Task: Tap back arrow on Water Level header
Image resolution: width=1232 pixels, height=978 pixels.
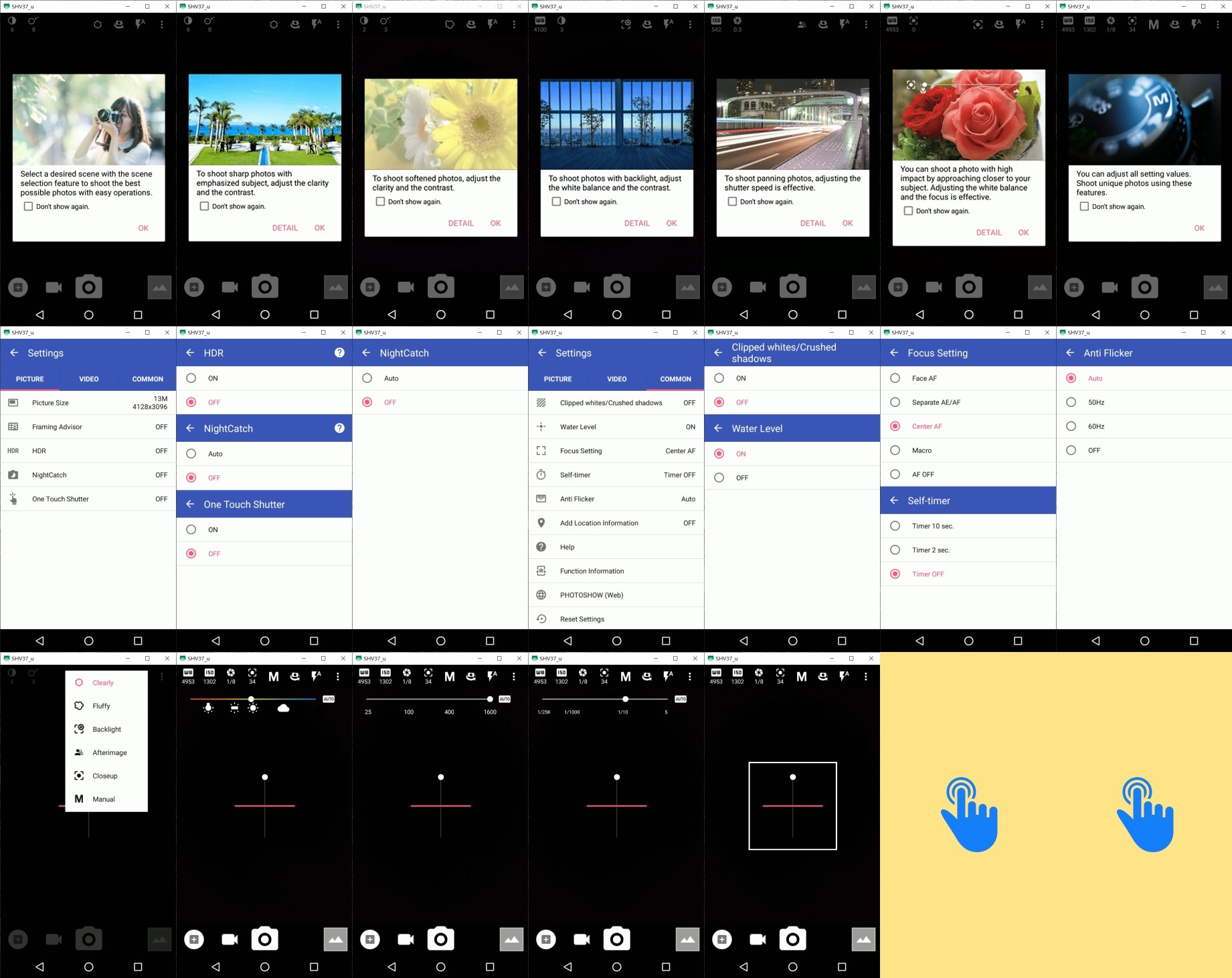Action: pos(718,428)
